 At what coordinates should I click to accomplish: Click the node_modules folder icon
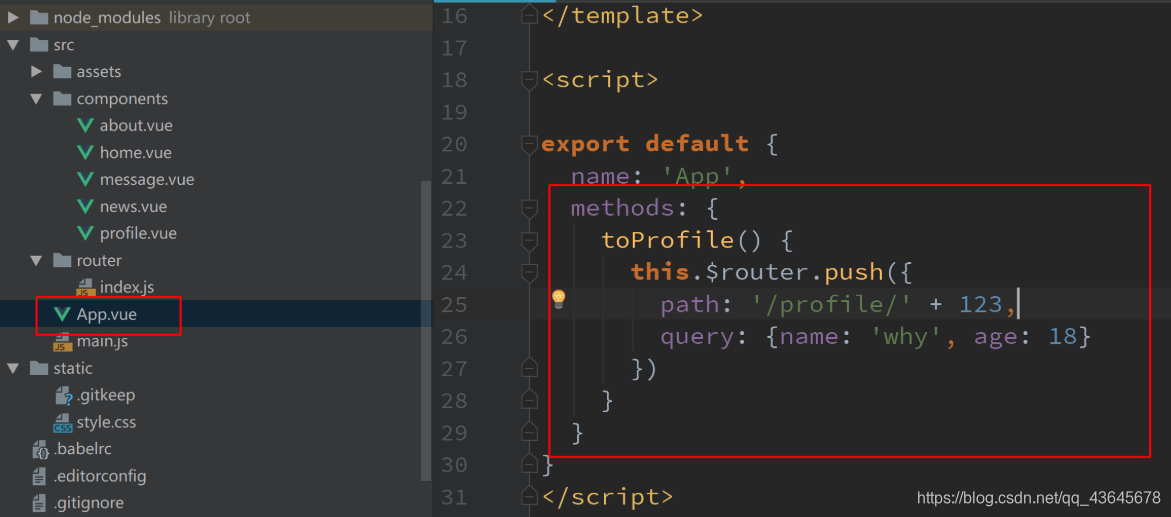coord(39,17)
